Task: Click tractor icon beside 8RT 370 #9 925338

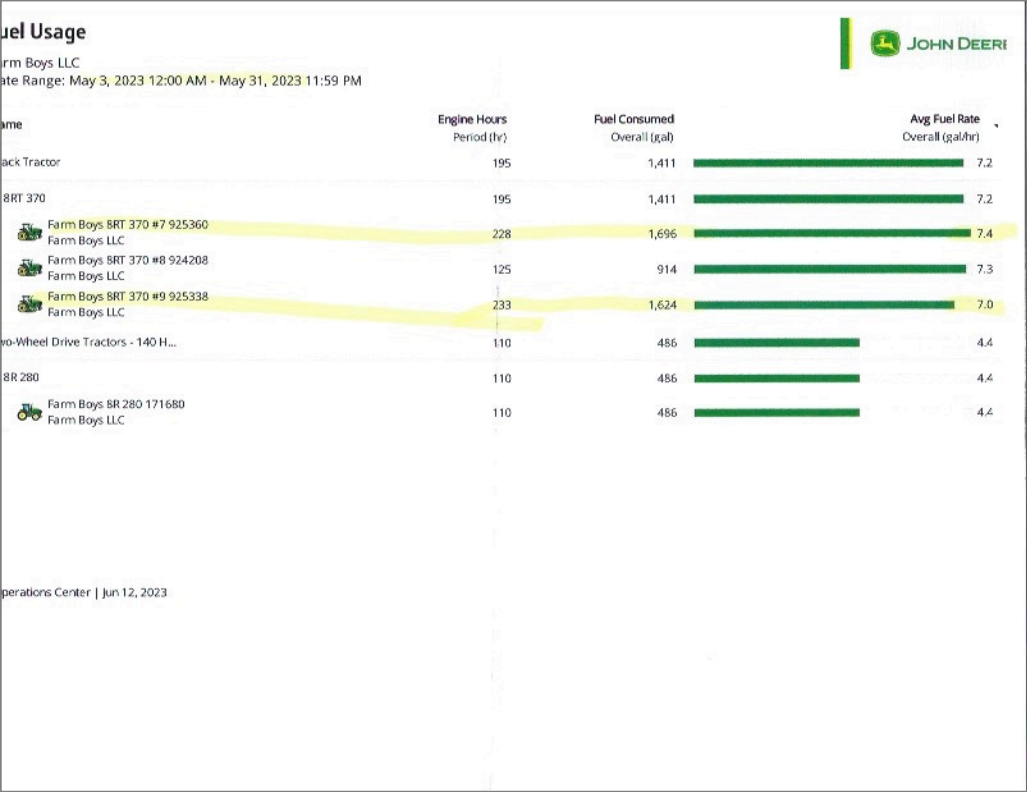Action: pyautogui.click(x=29, y=304)
